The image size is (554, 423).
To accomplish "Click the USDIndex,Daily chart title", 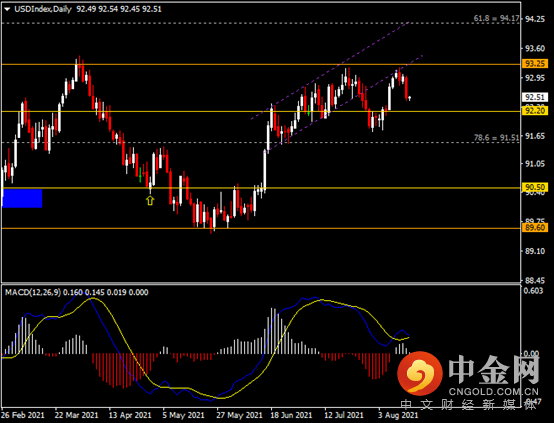I will 43,9.
